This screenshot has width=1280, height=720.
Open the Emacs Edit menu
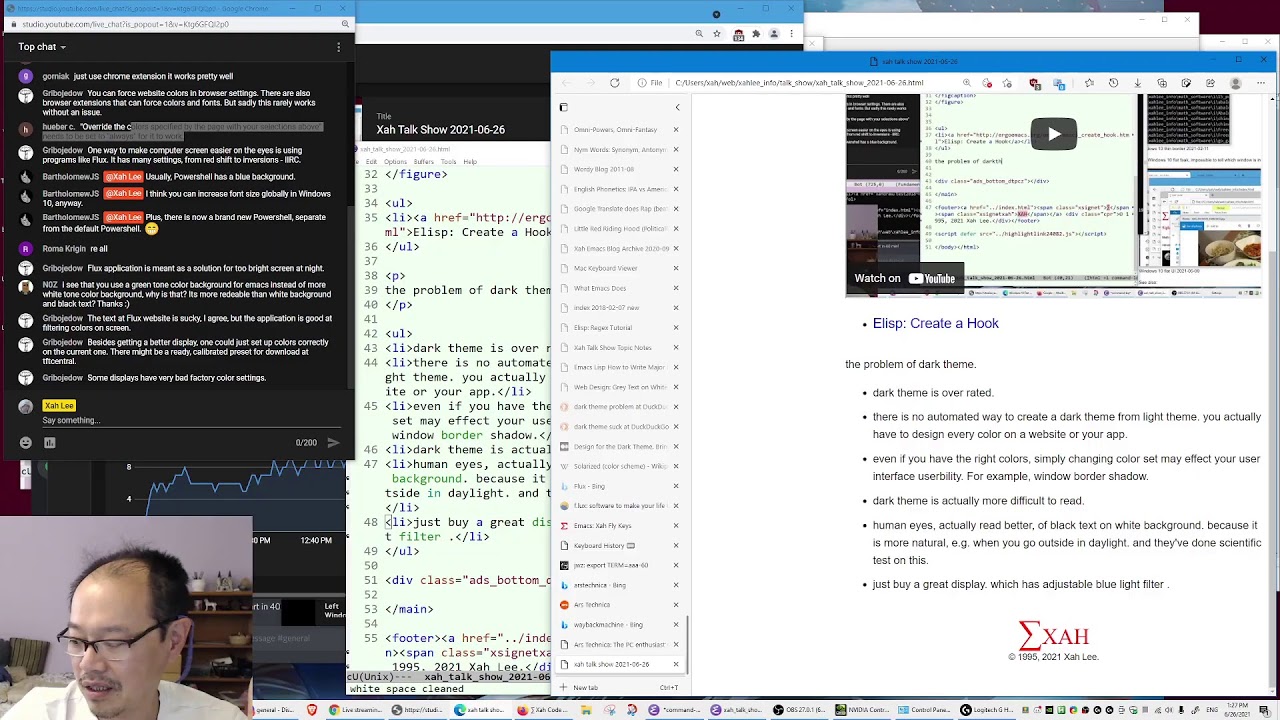pyautogui.click(x=371, y=161)
